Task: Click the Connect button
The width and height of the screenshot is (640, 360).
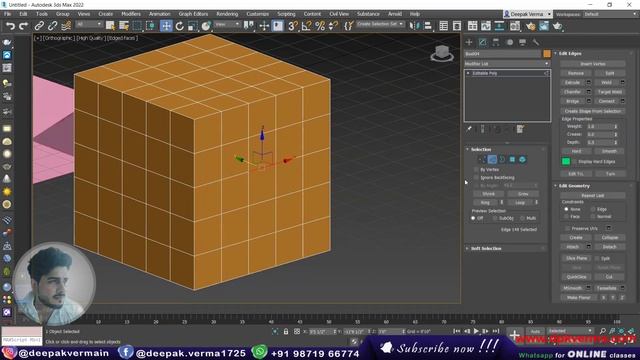Action: point(607,101)
